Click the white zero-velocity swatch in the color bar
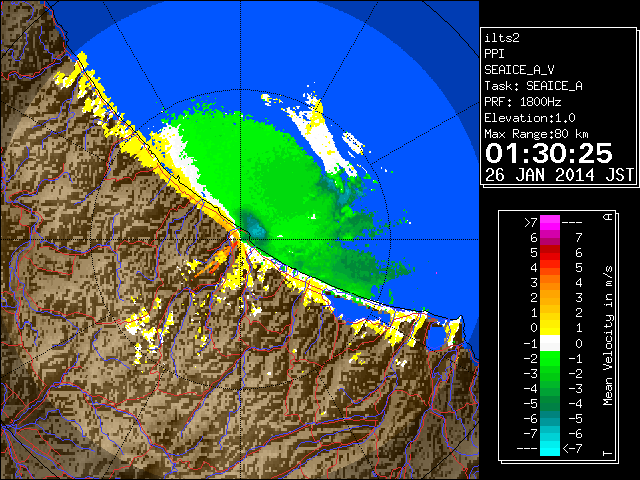The width and height of the screenshot is (640, 480). tap(550, 343)
